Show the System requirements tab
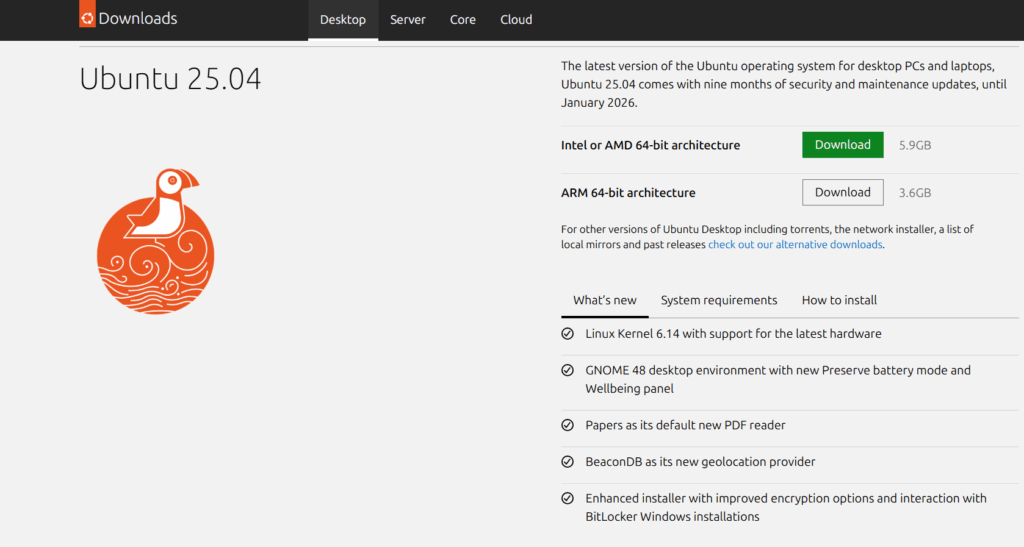This screenshot has width=1024, height=547. tap(719, 300)
